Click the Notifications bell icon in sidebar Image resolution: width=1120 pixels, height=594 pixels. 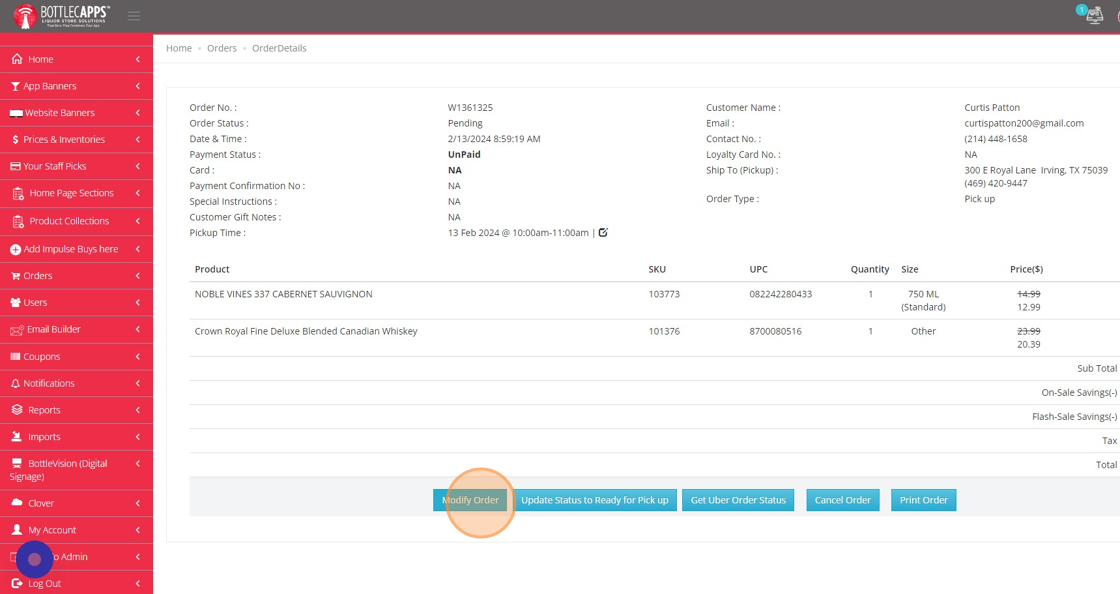tap(15, 383)
